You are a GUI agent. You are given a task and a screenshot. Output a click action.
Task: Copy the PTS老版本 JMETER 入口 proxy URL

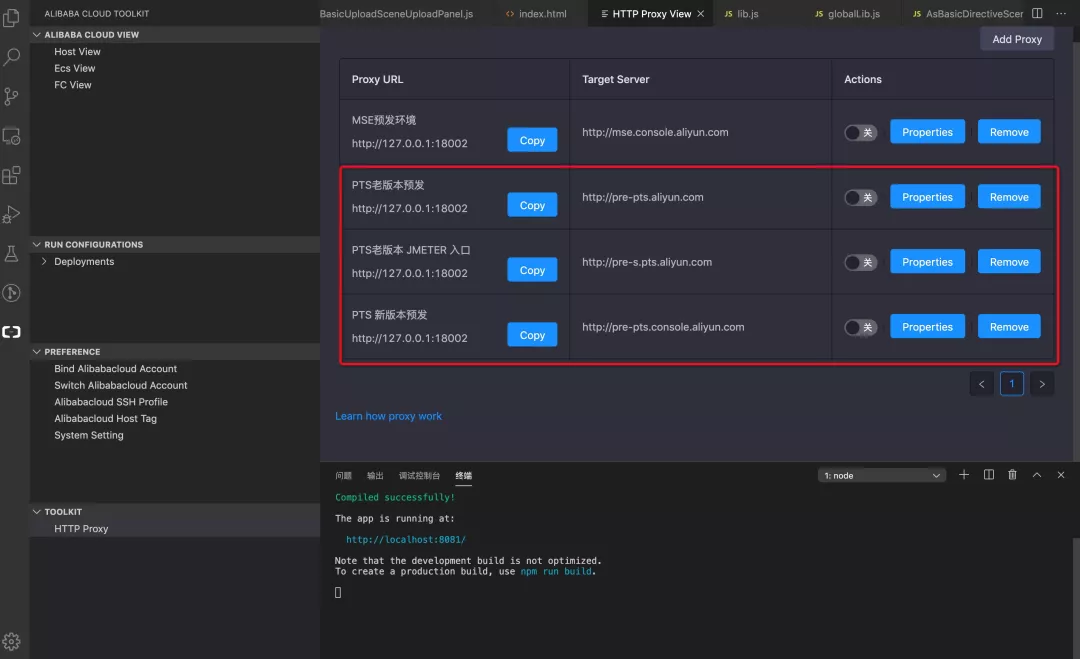coord(532,270)
